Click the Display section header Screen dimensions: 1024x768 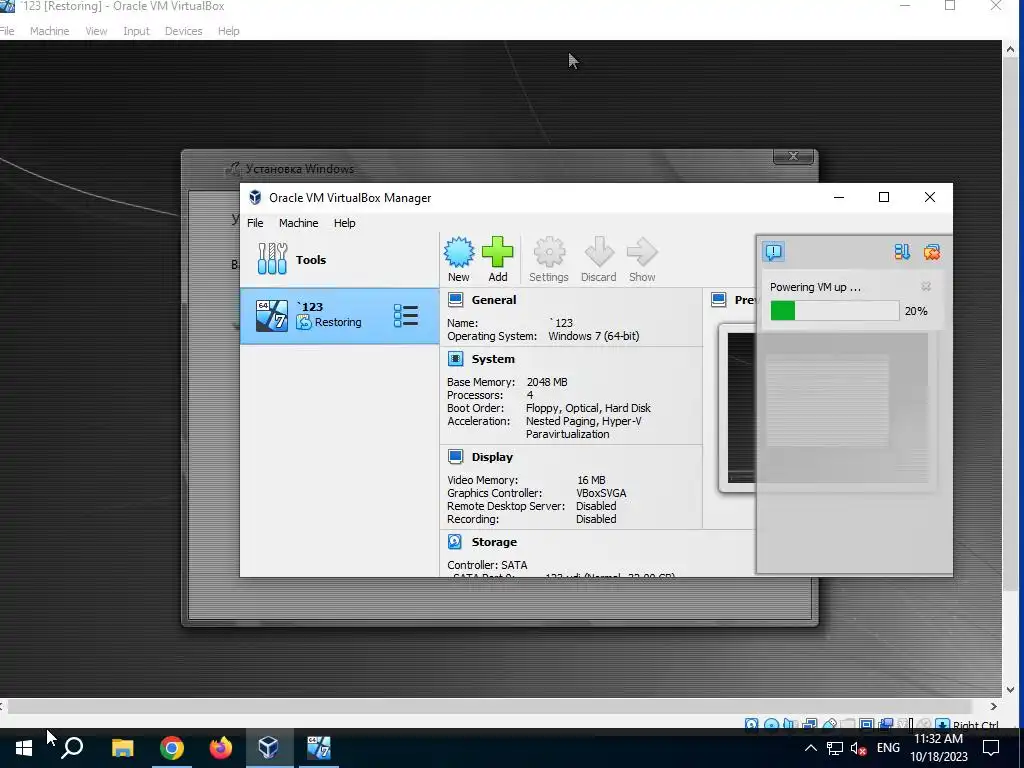click(x=492, y=456)
